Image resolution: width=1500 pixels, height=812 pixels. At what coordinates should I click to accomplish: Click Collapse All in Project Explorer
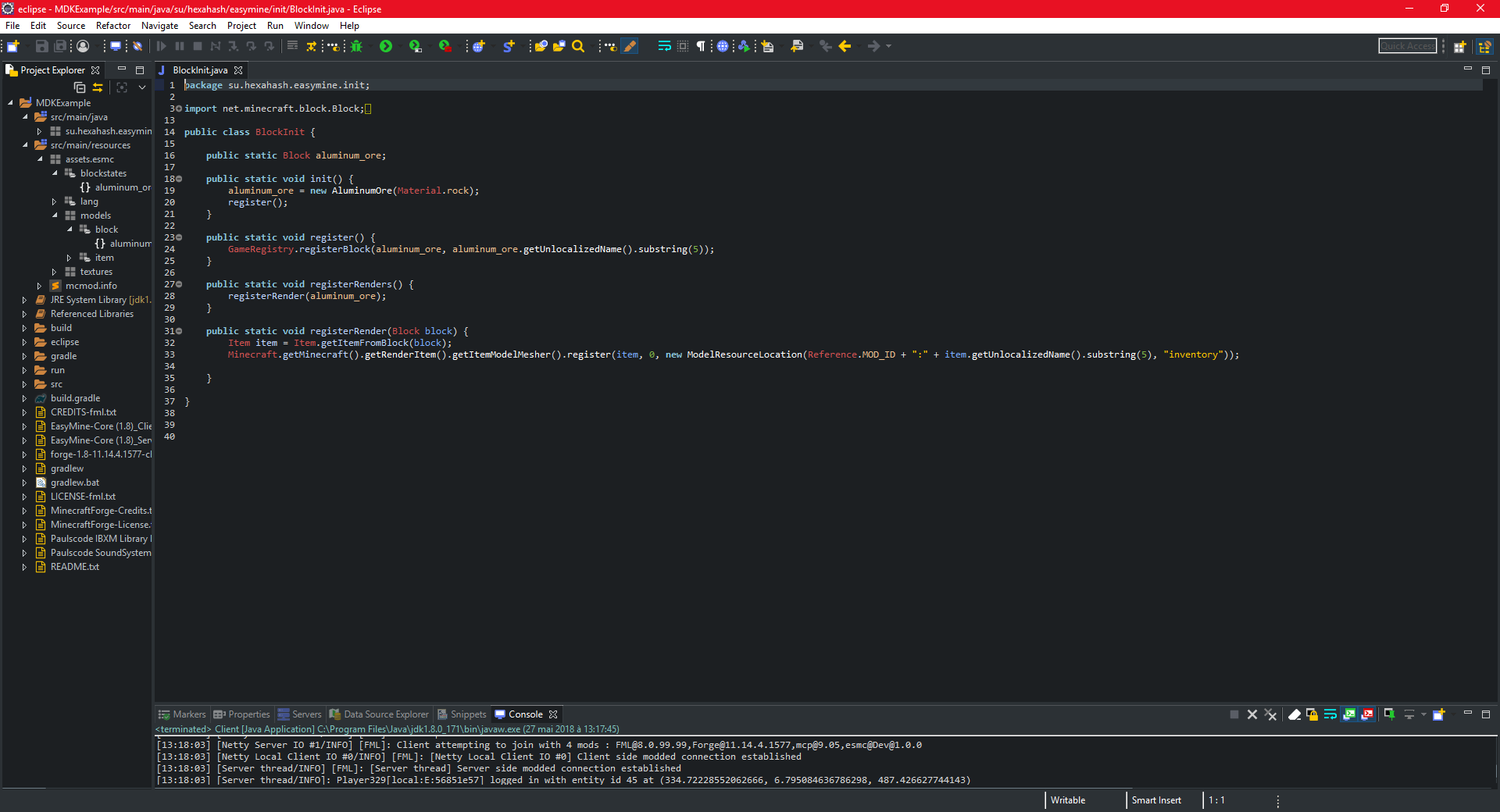pyautogui.click(x=80, y=87)
